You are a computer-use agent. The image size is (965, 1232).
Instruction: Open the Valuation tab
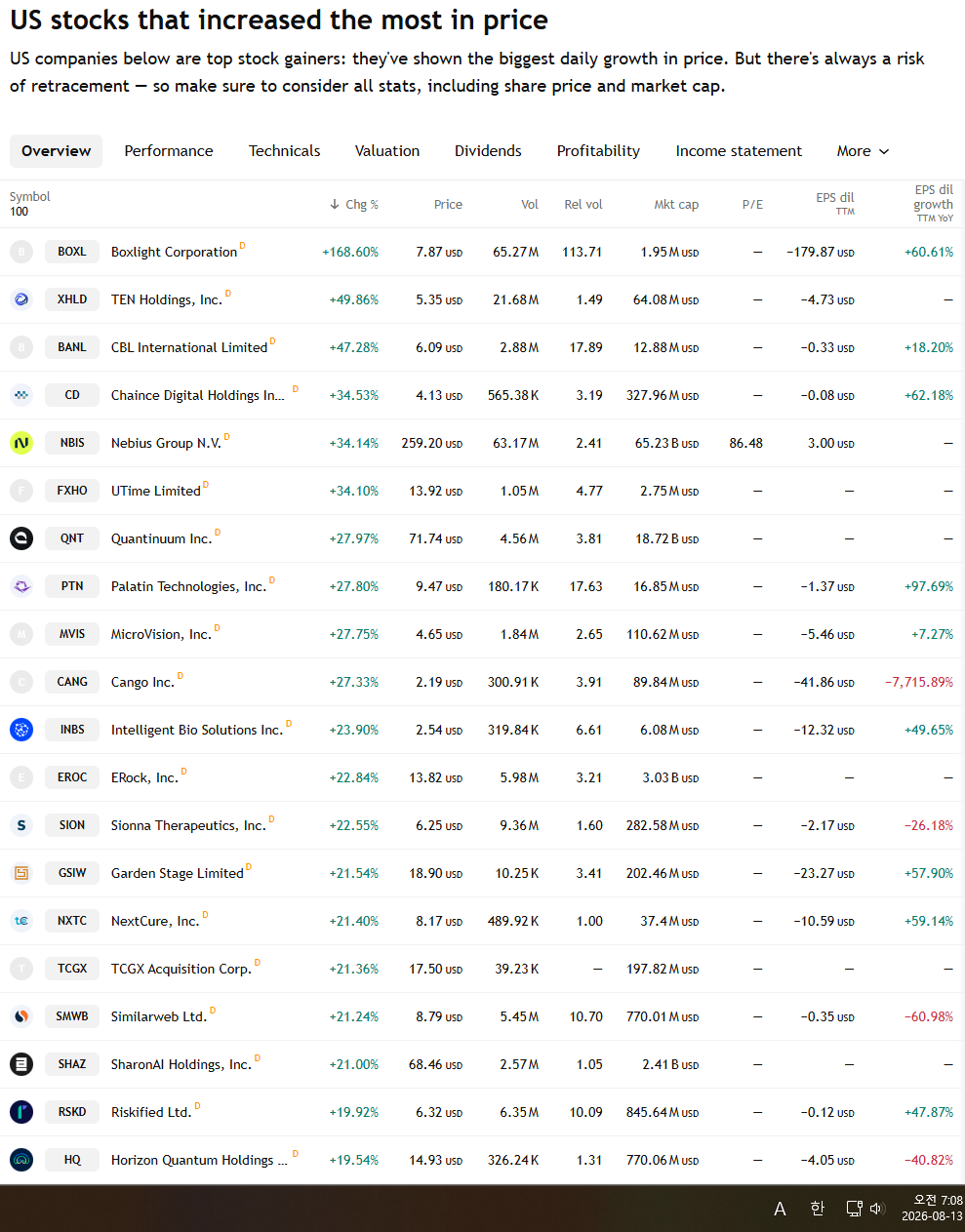tap(387, 151)
